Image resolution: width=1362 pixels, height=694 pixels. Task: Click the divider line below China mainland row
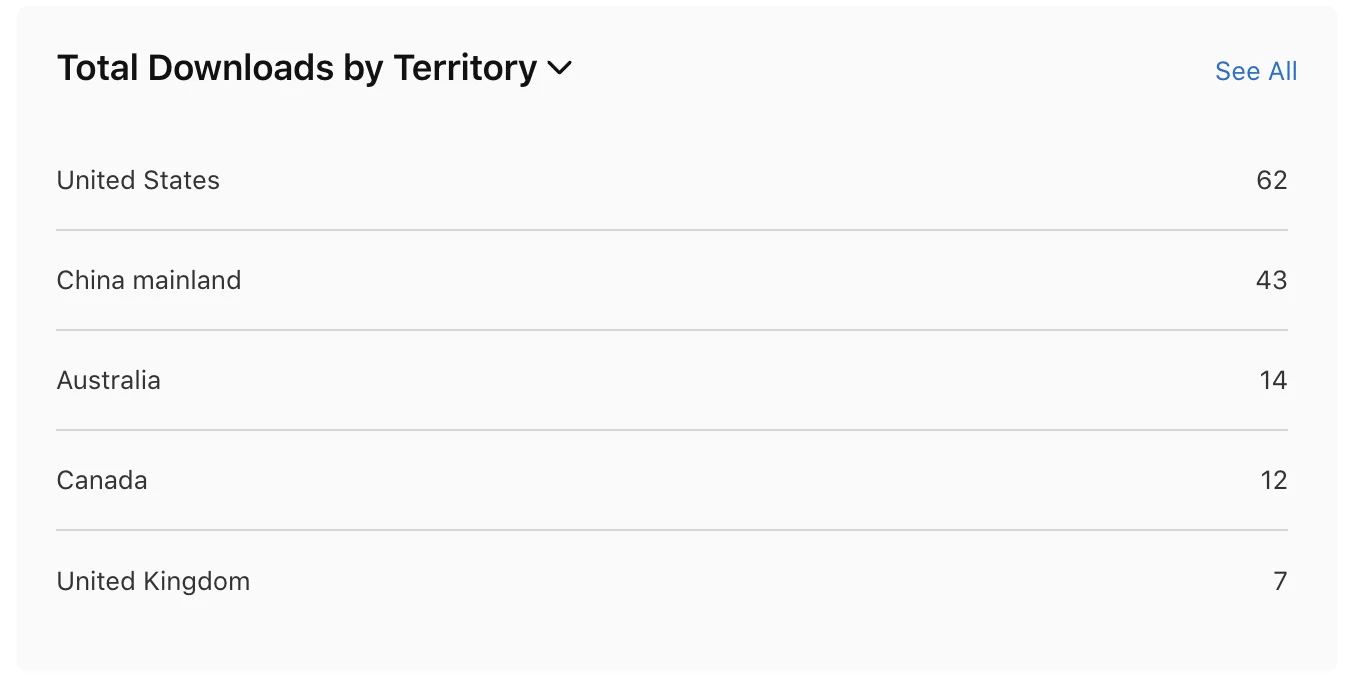point(672,330)
